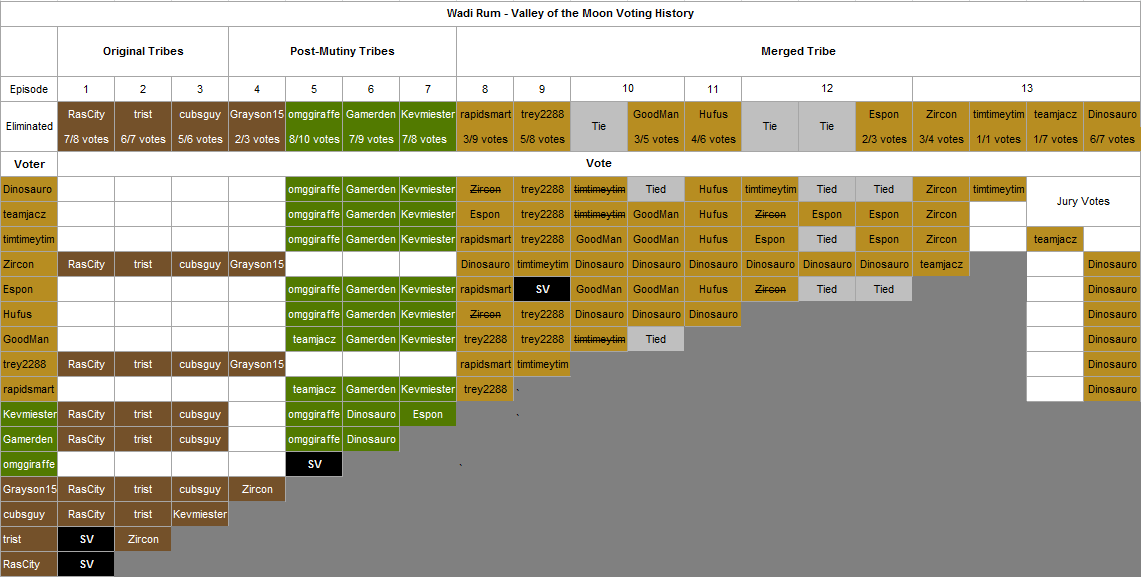Click Dinosauro in the Voter column

(29, 189)
